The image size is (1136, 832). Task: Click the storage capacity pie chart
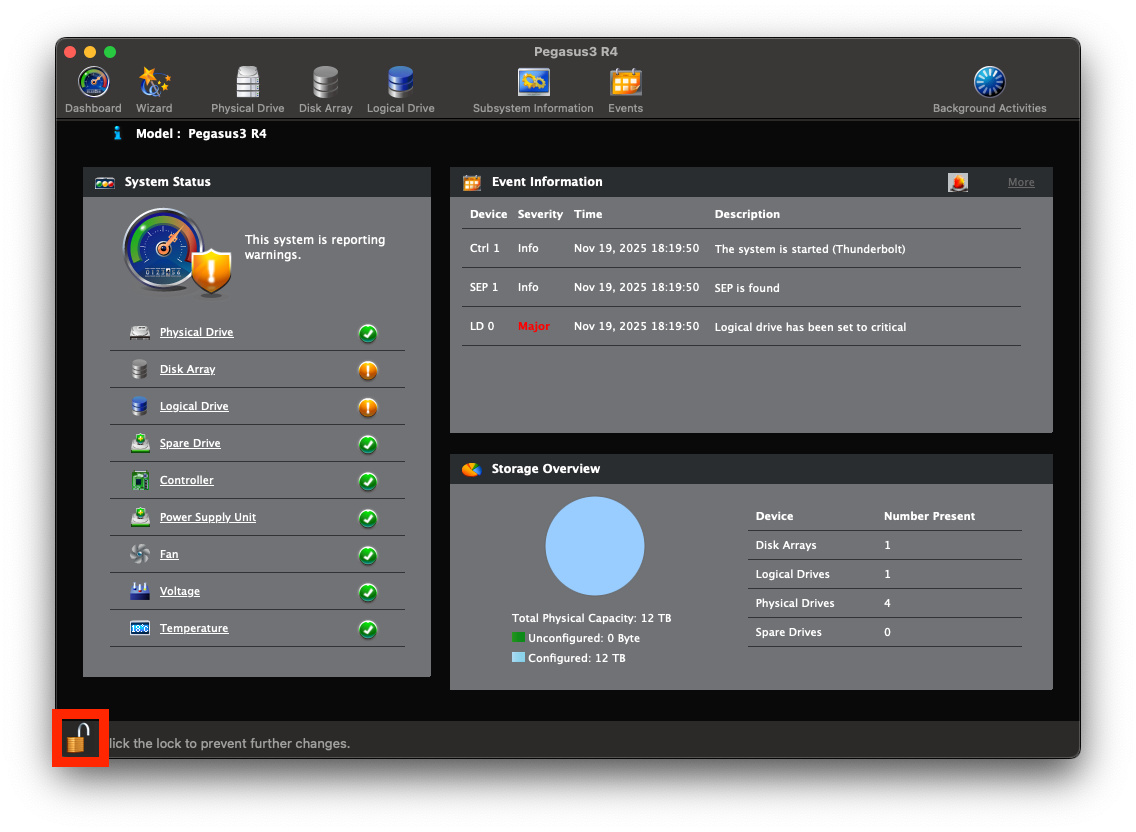click(595, 546)
